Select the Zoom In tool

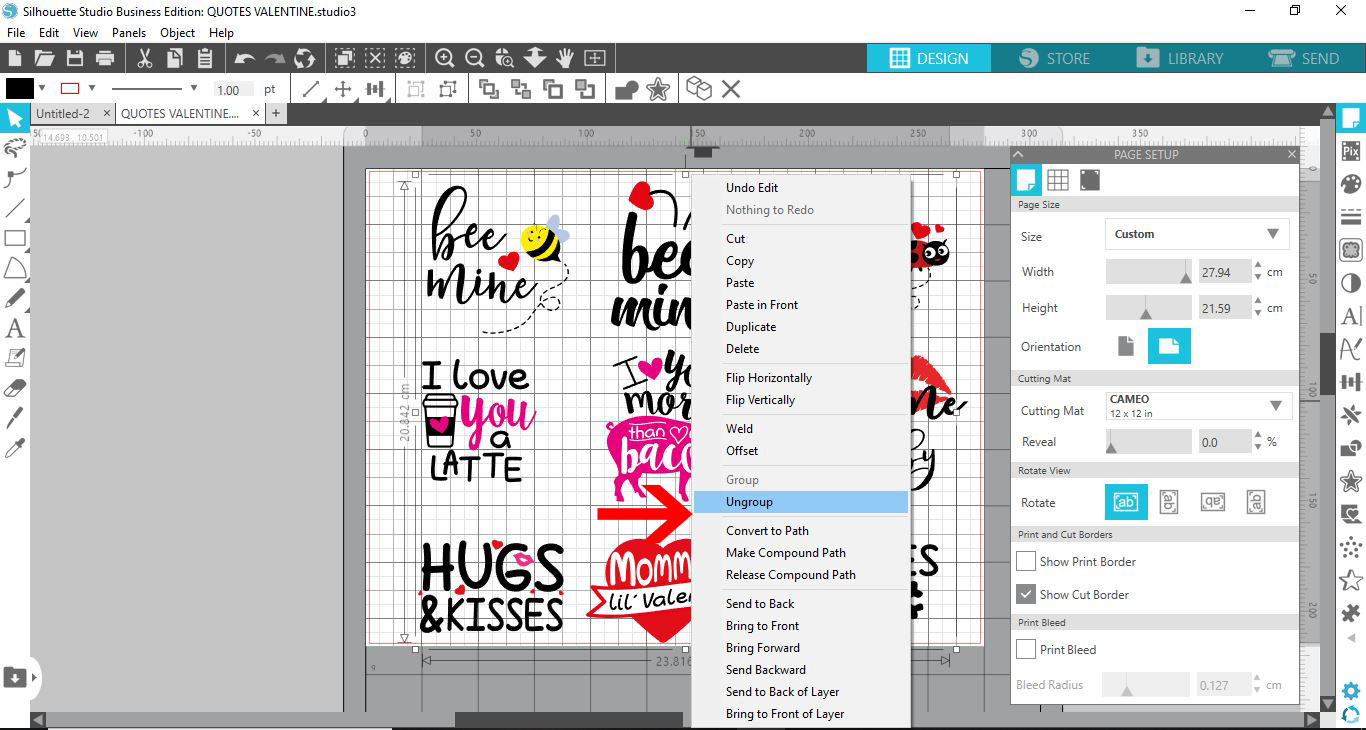point(445,58)
